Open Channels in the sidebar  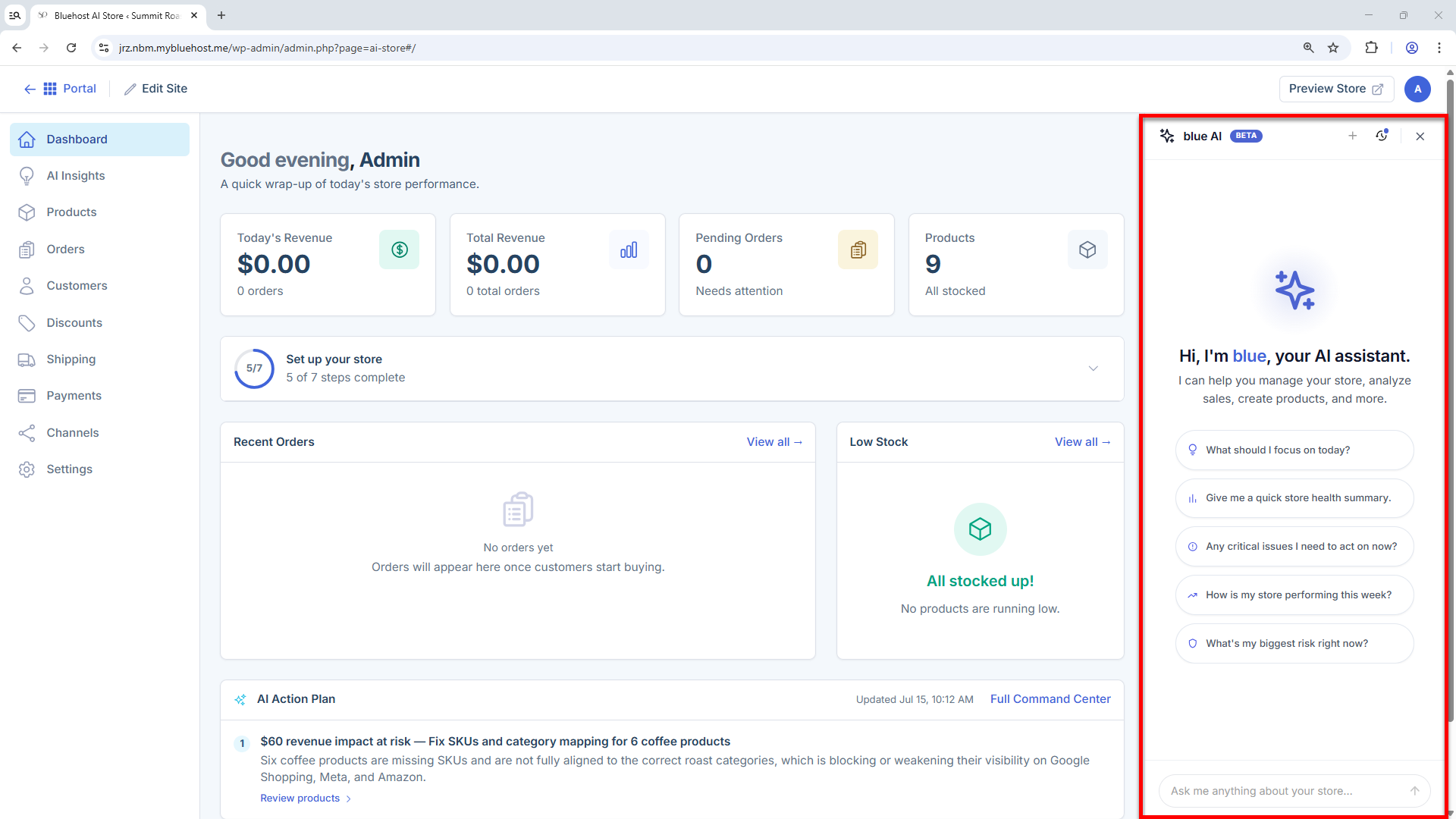[99, 433]
